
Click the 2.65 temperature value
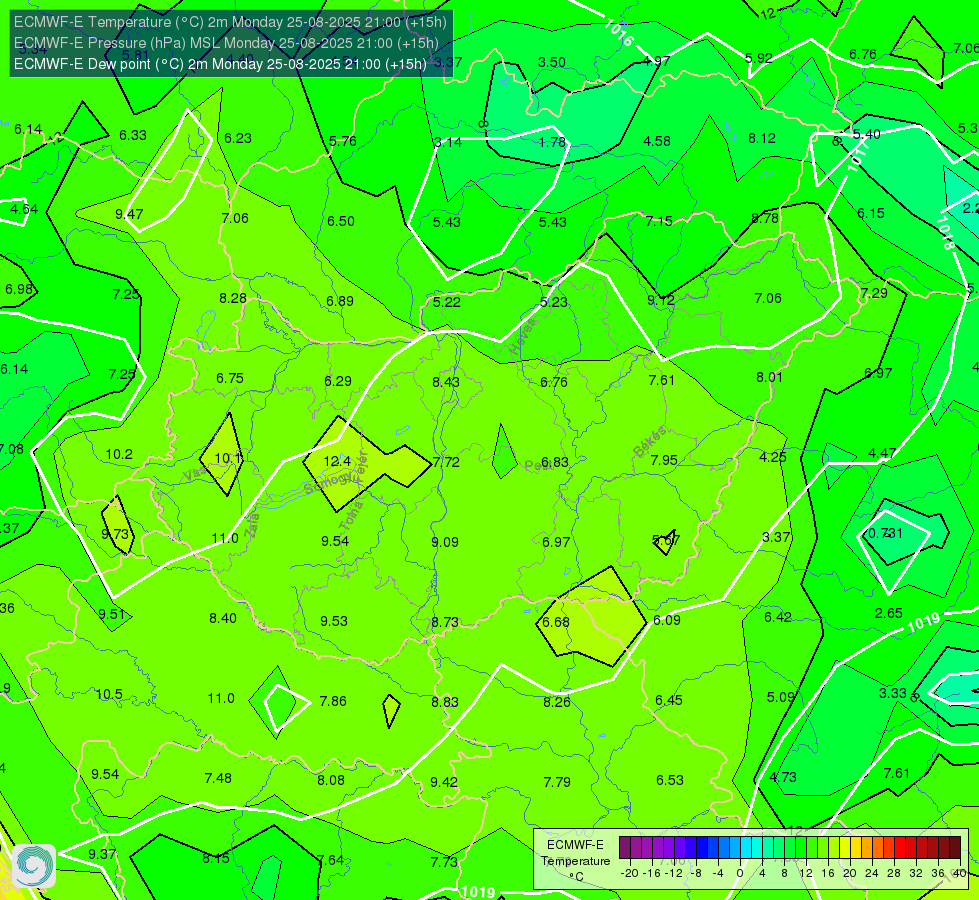[x=888, y=613]
